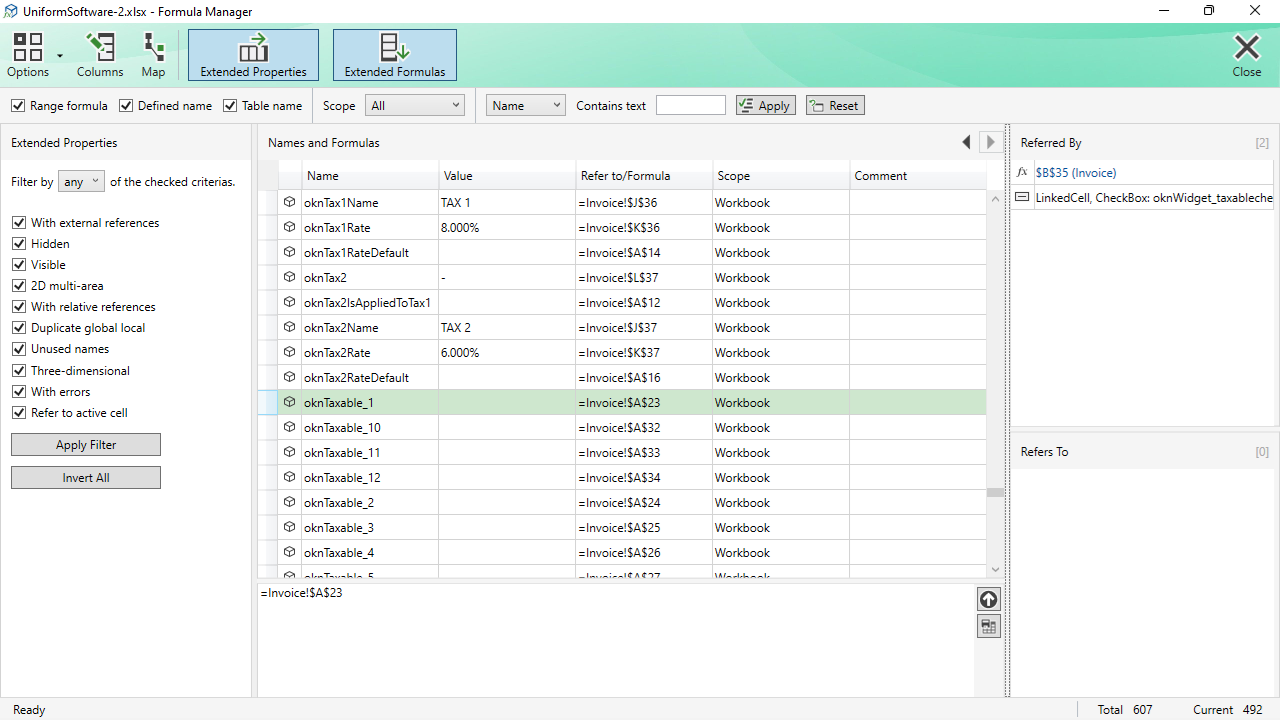Screen dimensions: 1280x720
Task: Open the Columns chooser
Action: click(x=100, y=54)
